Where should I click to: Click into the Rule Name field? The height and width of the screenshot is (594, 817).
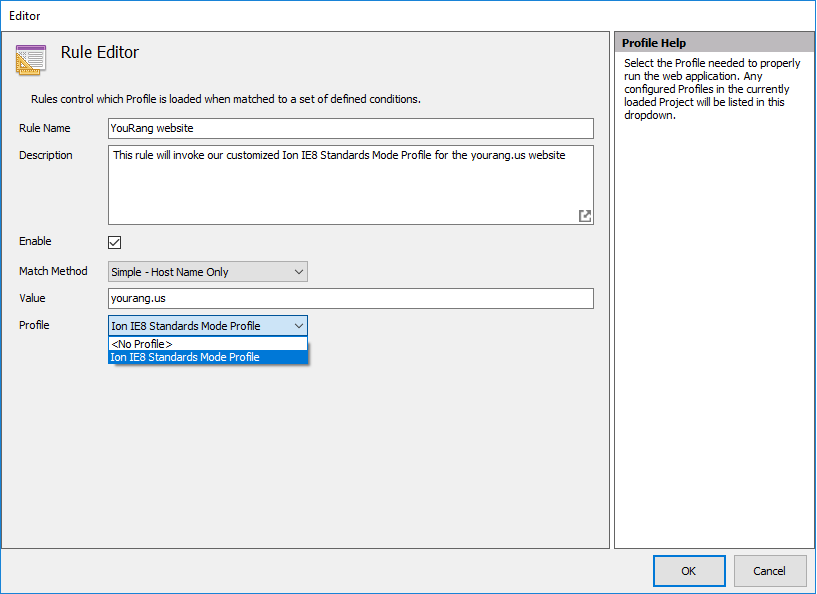[350, 128]
